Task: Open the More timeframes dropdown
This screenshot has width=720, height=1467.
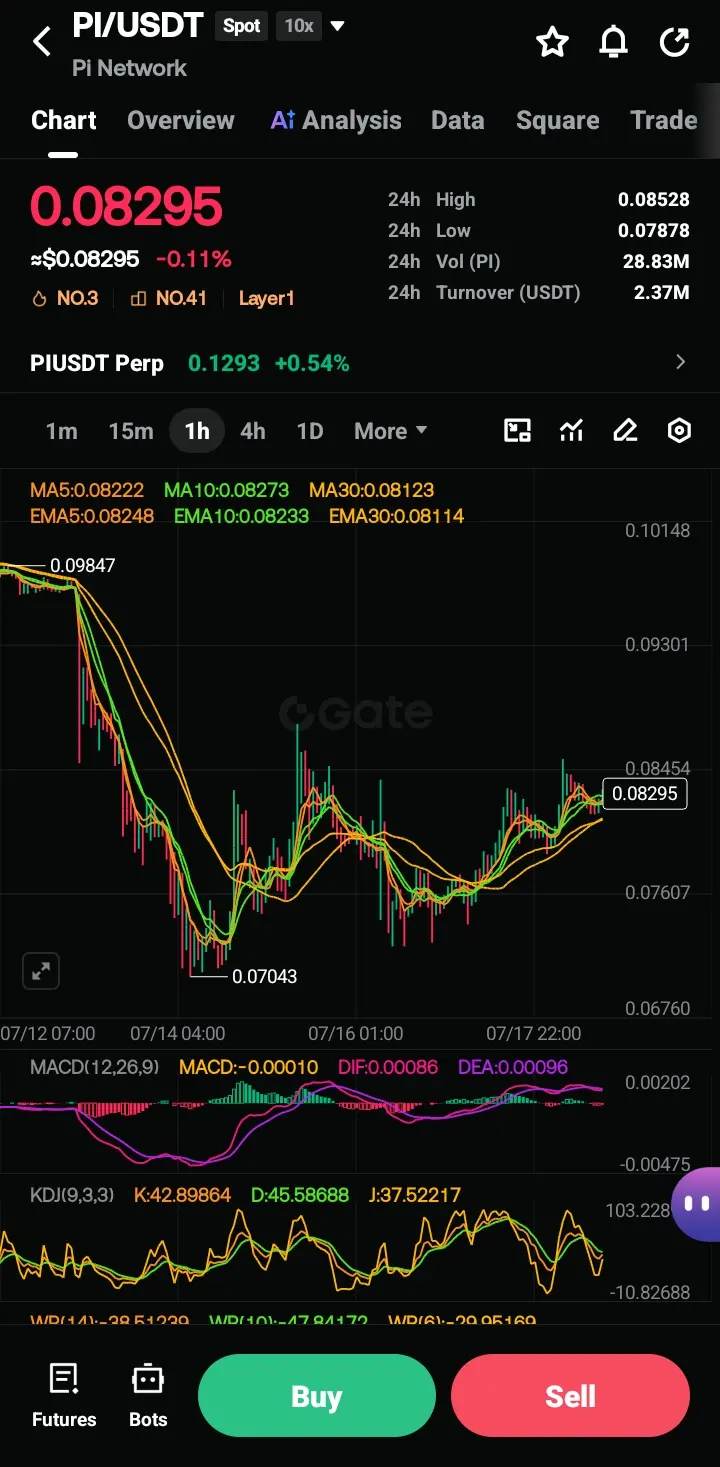Action: coord(391,431)
